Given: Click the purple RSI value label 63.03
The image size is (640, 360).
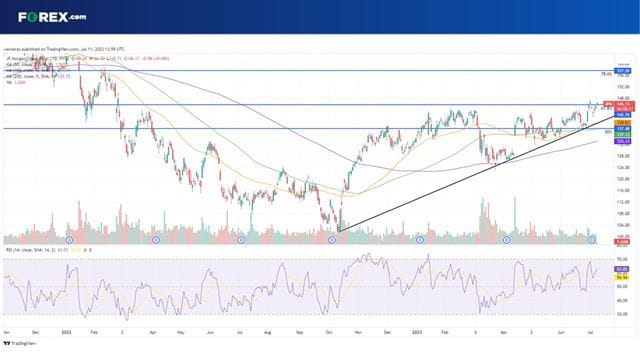Looking at the screenshot, I should 622,269.
